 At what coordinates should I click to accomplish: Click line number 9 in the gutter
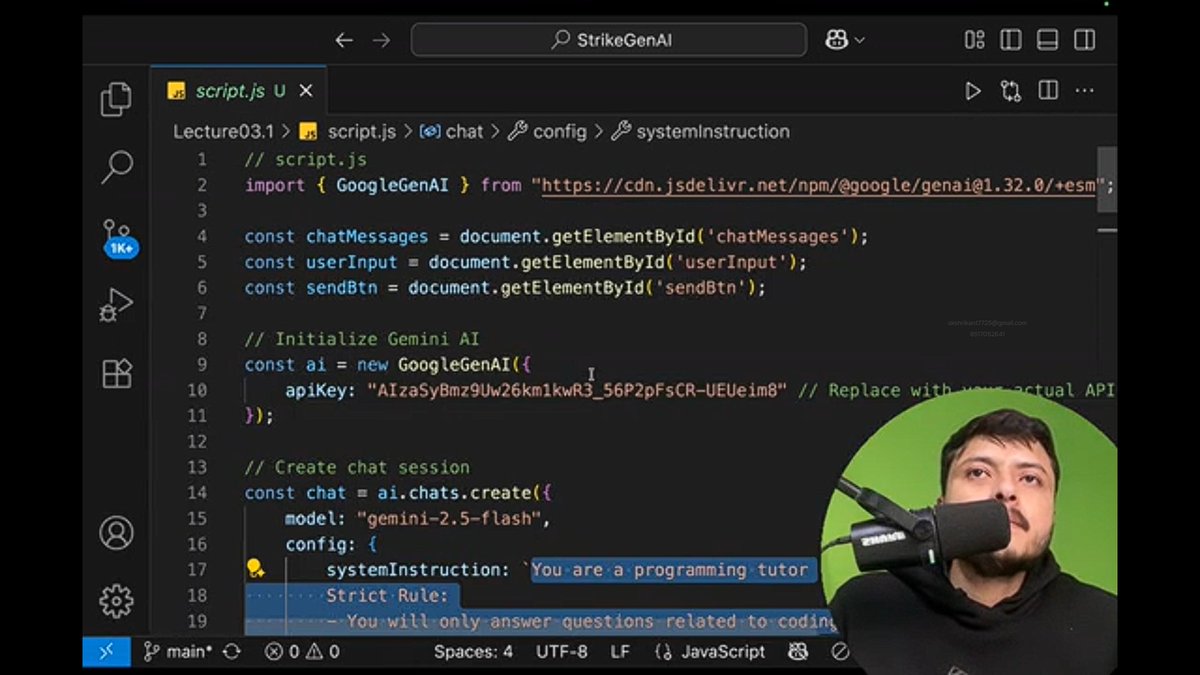pos(202,364)
